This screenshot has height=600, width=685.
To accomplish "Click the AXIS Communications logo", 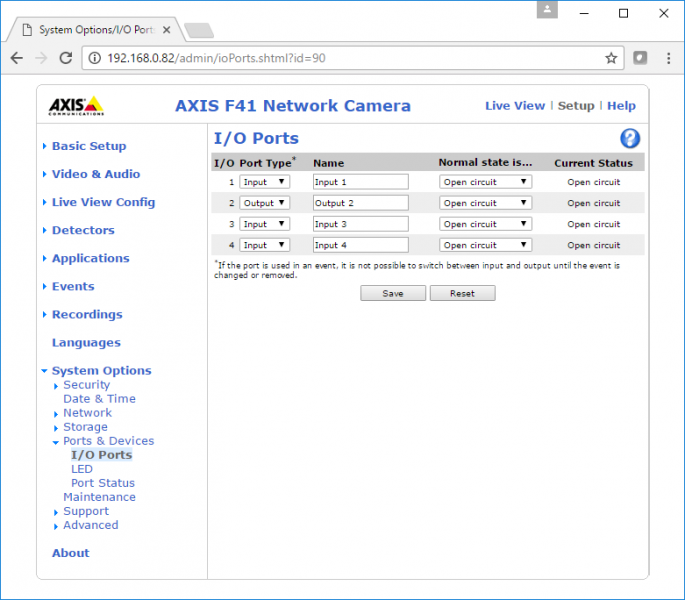I will 76,106.
